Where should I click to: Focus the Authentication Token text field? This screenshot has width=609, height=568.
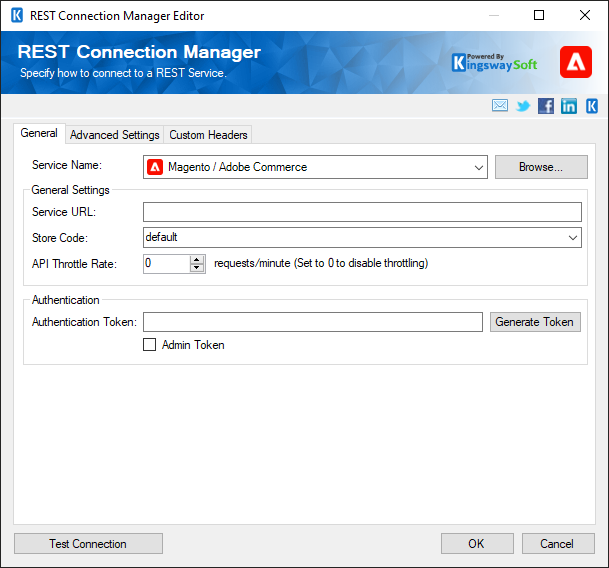coord(313,322)
